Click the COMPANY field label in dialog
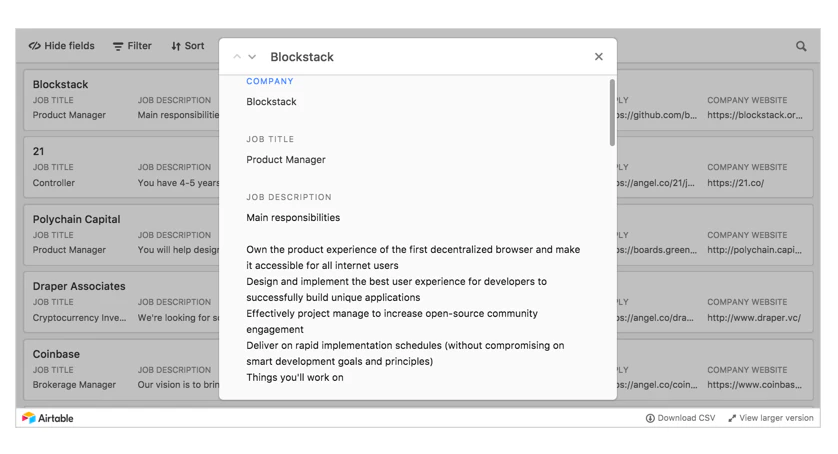Viewport: 838px width, 454px height. pyautogui.click(x=270, y=81)
